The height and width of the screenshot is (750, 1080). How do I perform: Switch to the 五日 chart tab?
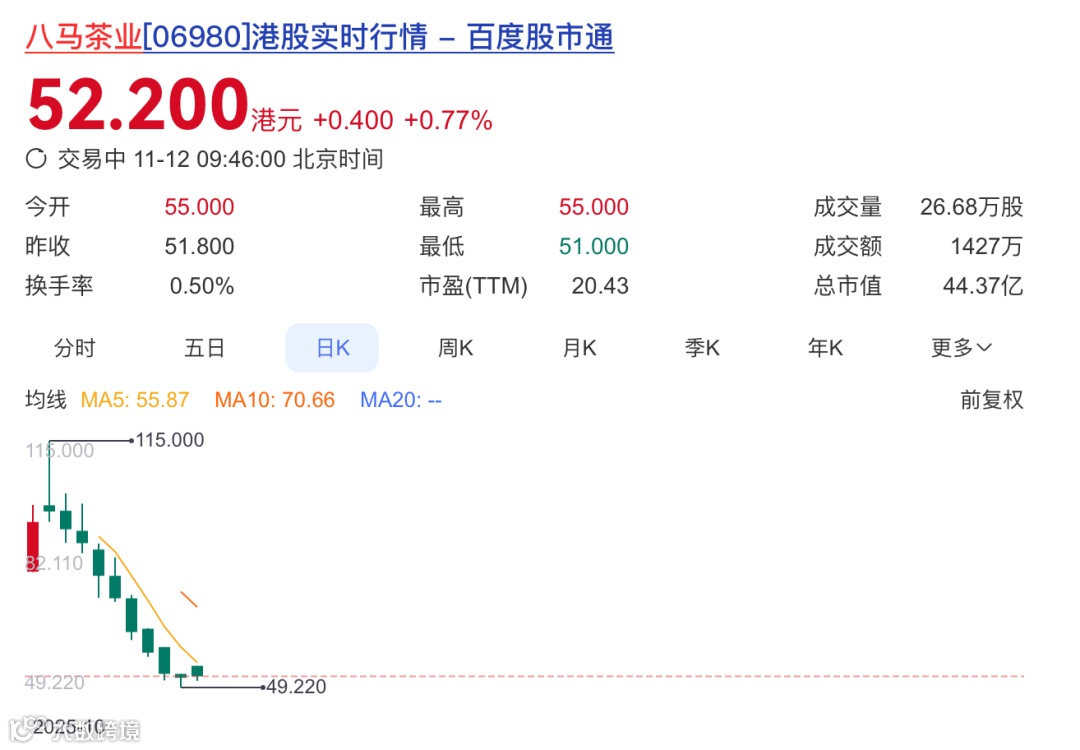click(204, 348)
